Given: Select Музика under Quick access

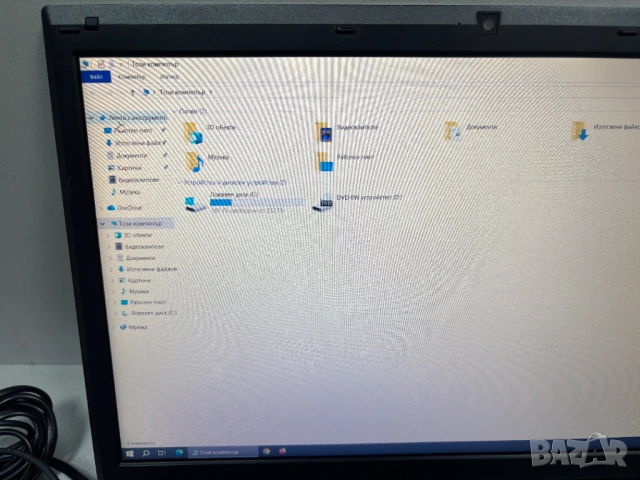Looking at the screenshot, I should click(126, 192).
